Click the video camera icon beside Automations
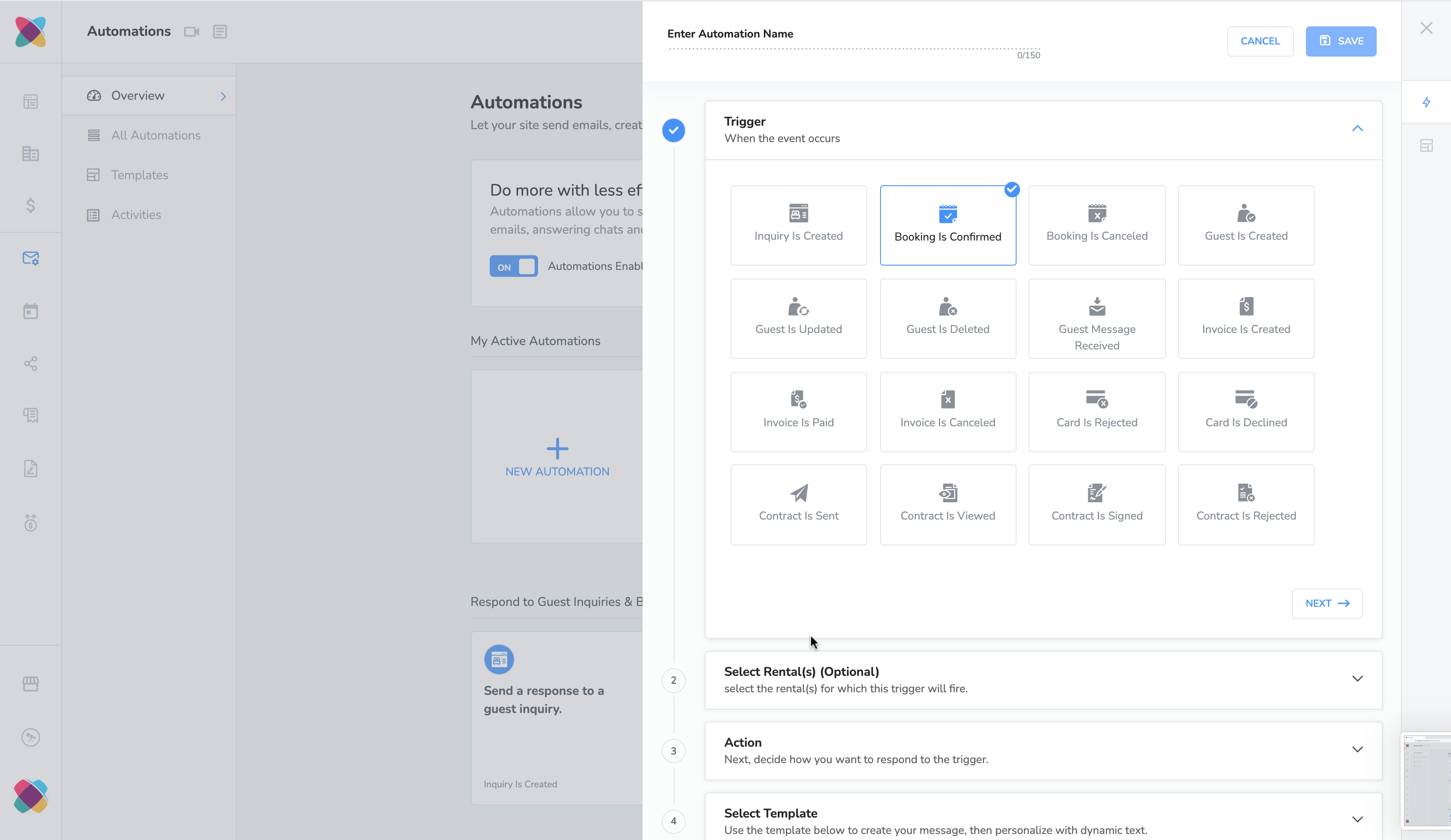The width and height of the screenshot is (1451, 840). 191,32
